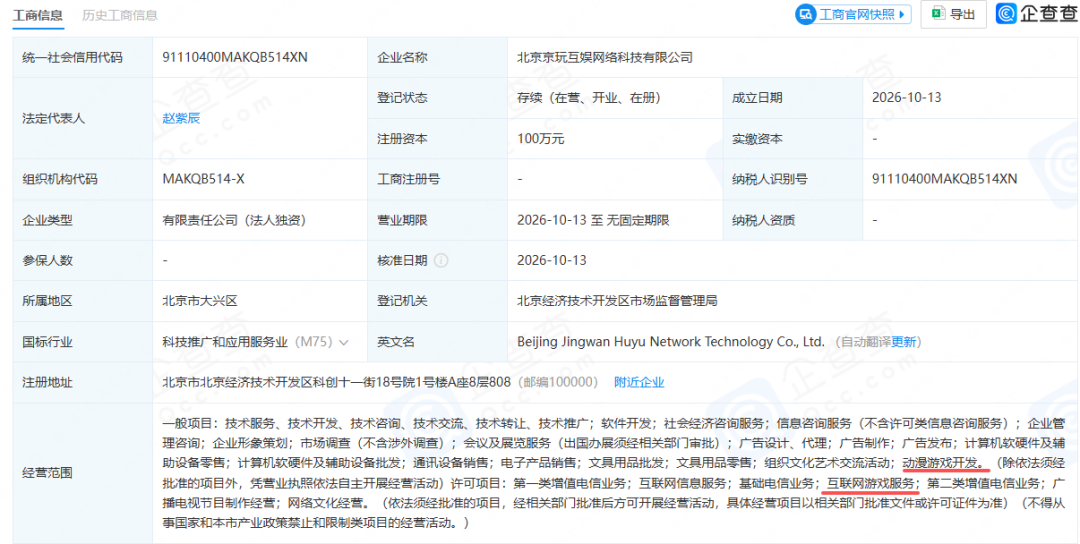Open the 工商官网快照 snapshot button

pos(853,14)
